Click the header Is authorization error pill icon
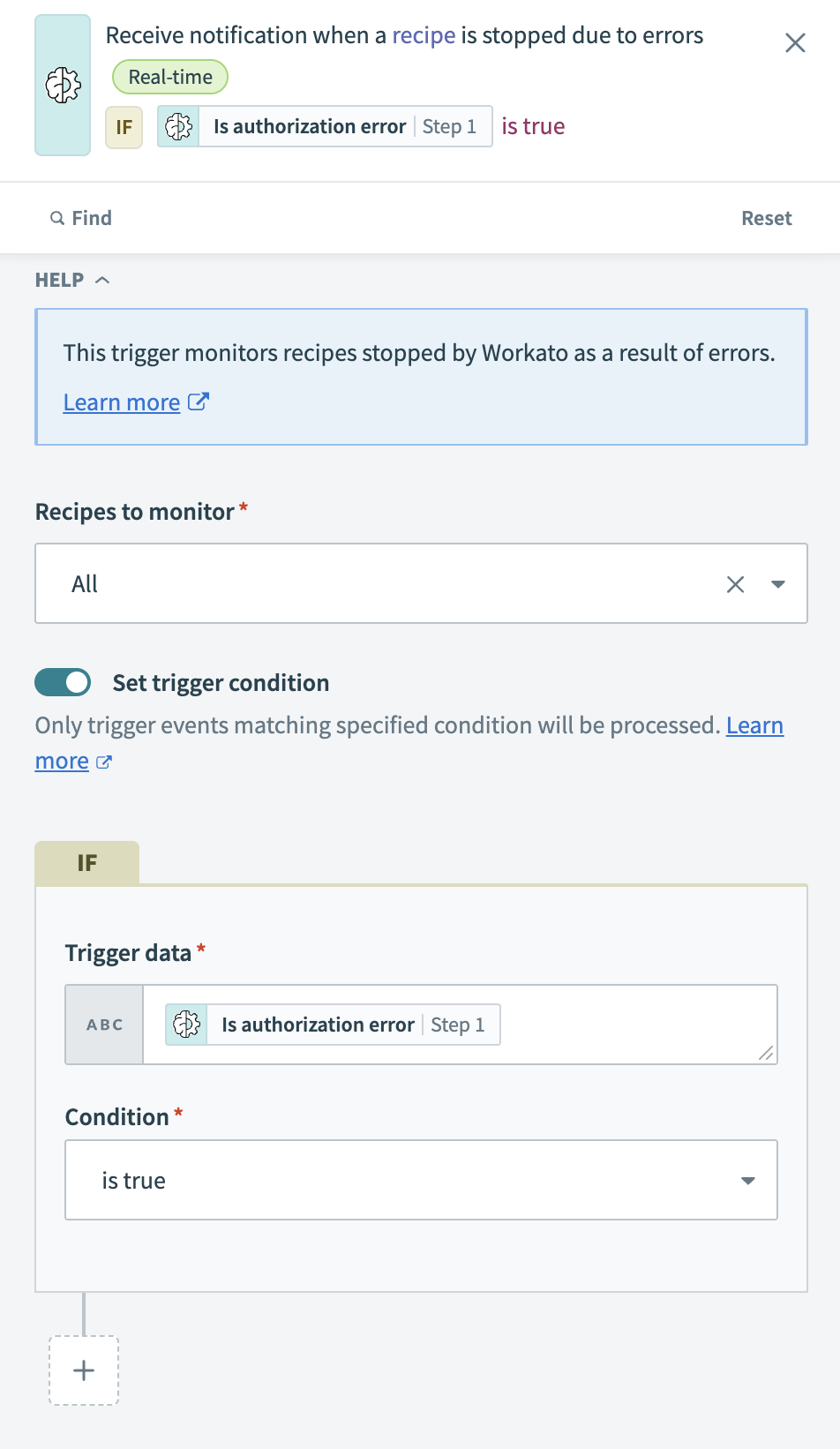The image size is (840, 1449). (179, 127)
